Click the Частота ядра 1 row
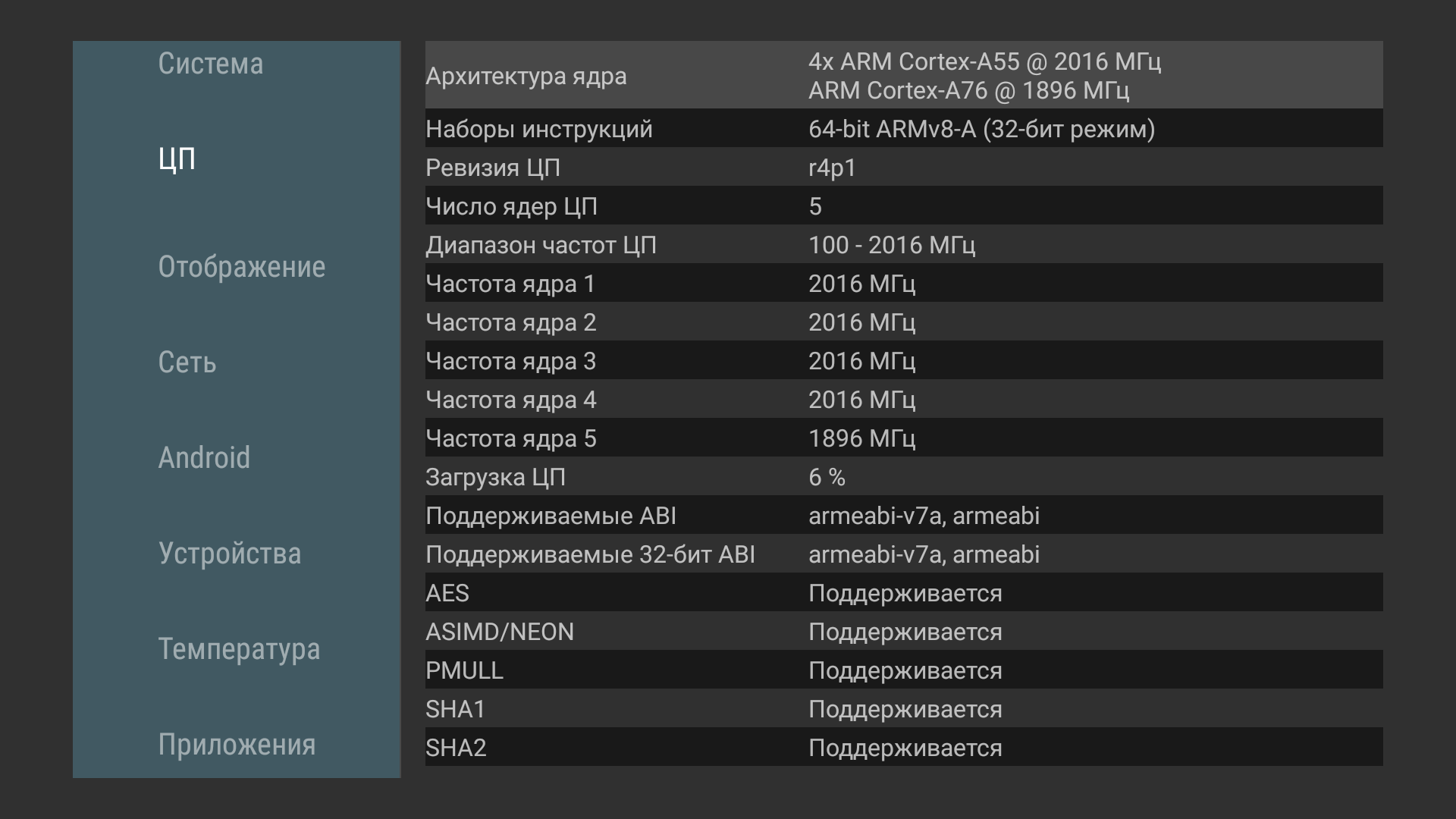This screenshot has width=1456, height=819. (x=903, y=284)
